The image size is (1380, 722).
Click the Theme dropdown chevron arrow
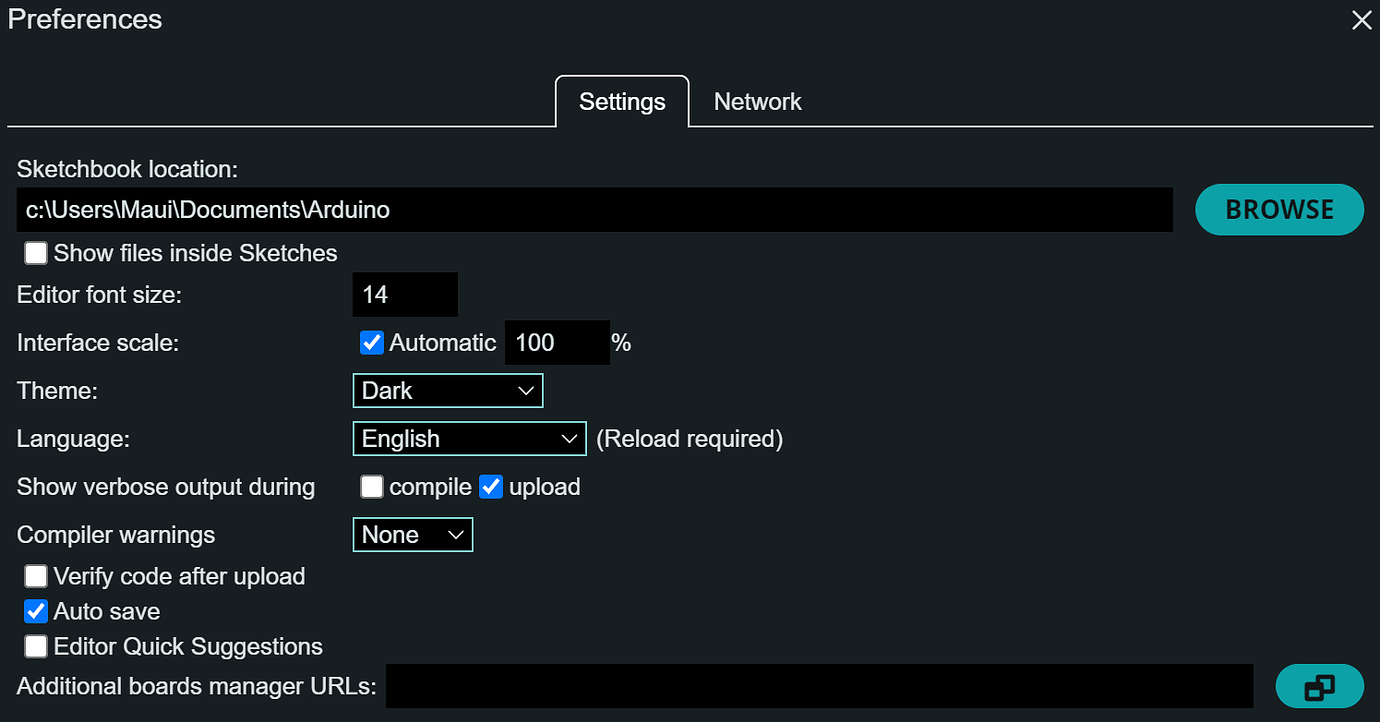(x=527, y=391)
